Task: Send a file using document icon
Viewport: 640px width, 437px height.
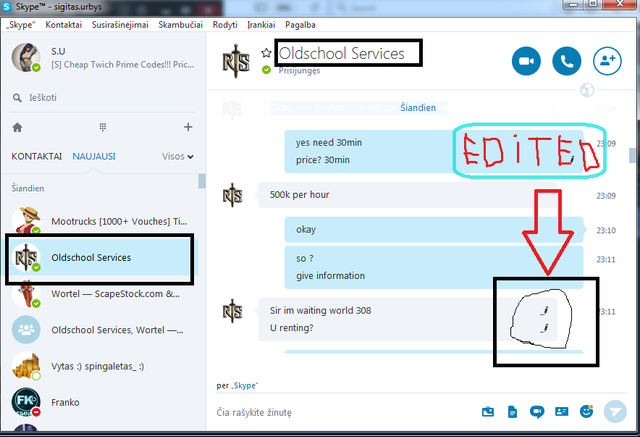Action: 512,412
